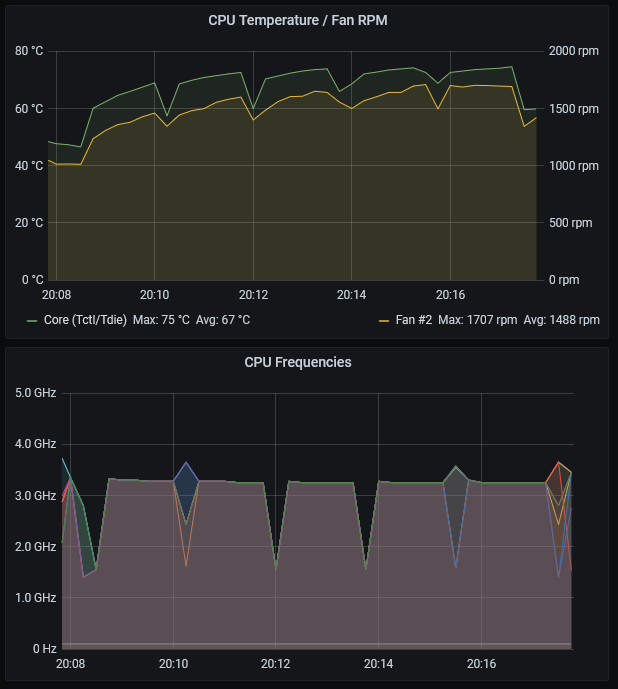Viewport: 618px width, 689px height.
Task: Click the yellow Fan #2 color line
Action: (x=383, y=320)
